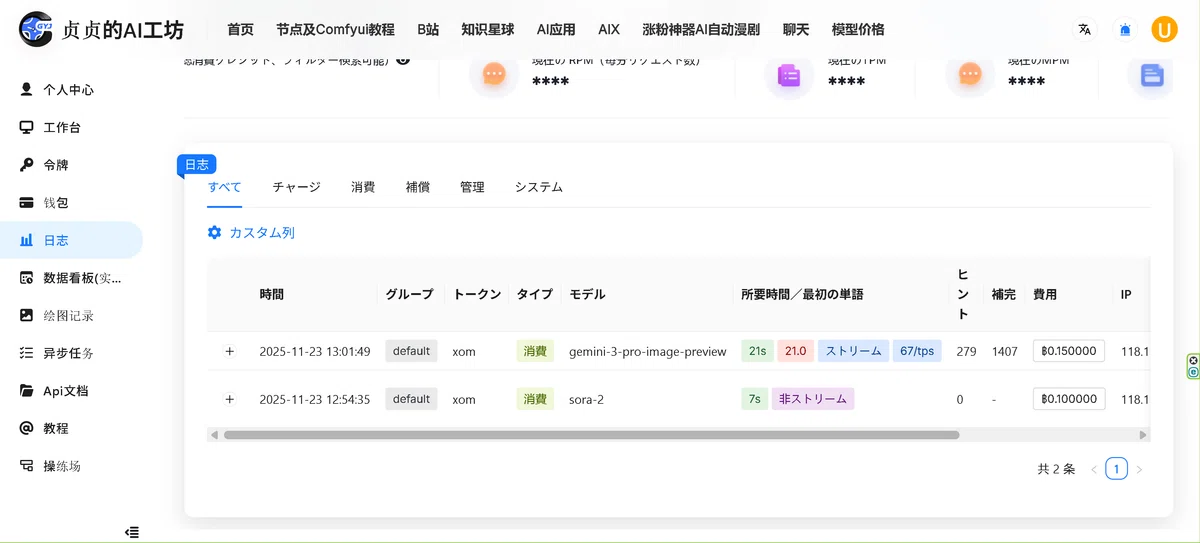This screenshot has width=1200, height=543.
Task: Click the 贞贞的AI工坊 logo icon
Action: tap(36, 29)
